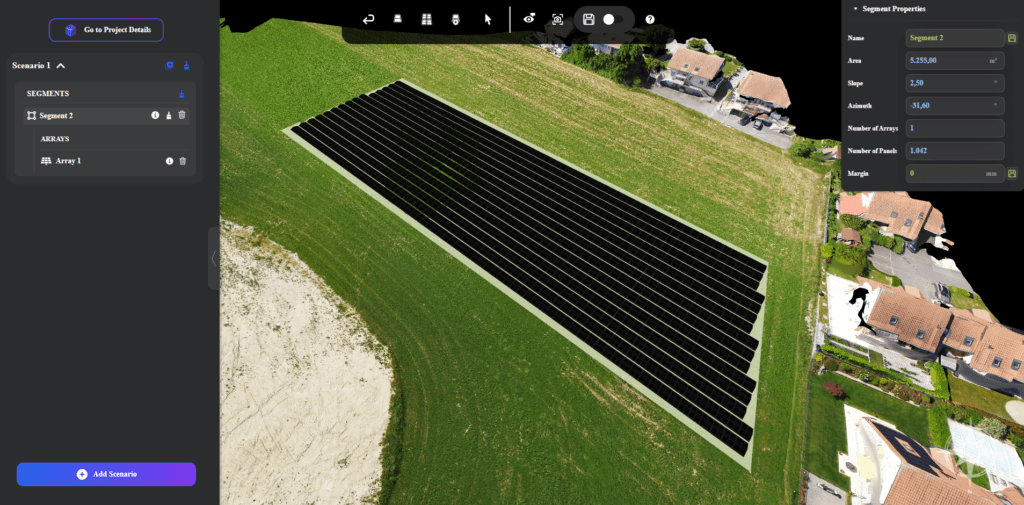Click the brush icon on Segment 2 row

[x=168, y=116]
